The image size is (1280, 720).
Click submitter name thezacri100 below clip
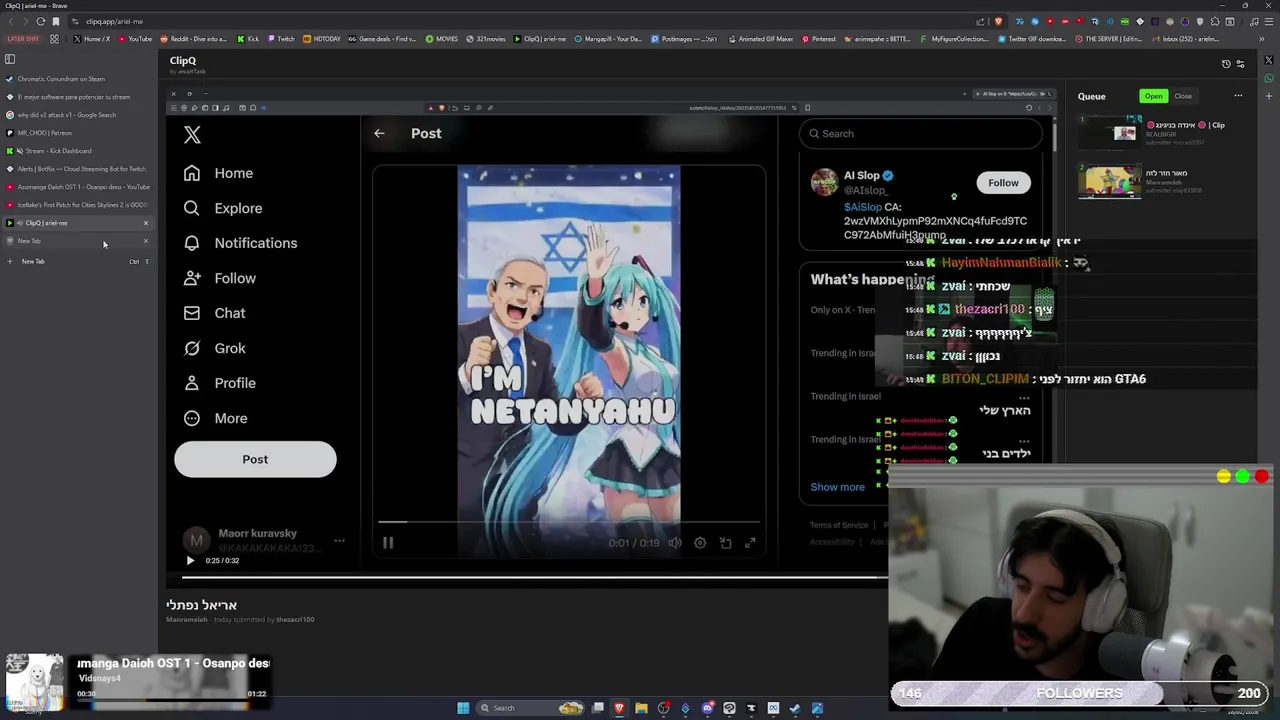point(295,620)
